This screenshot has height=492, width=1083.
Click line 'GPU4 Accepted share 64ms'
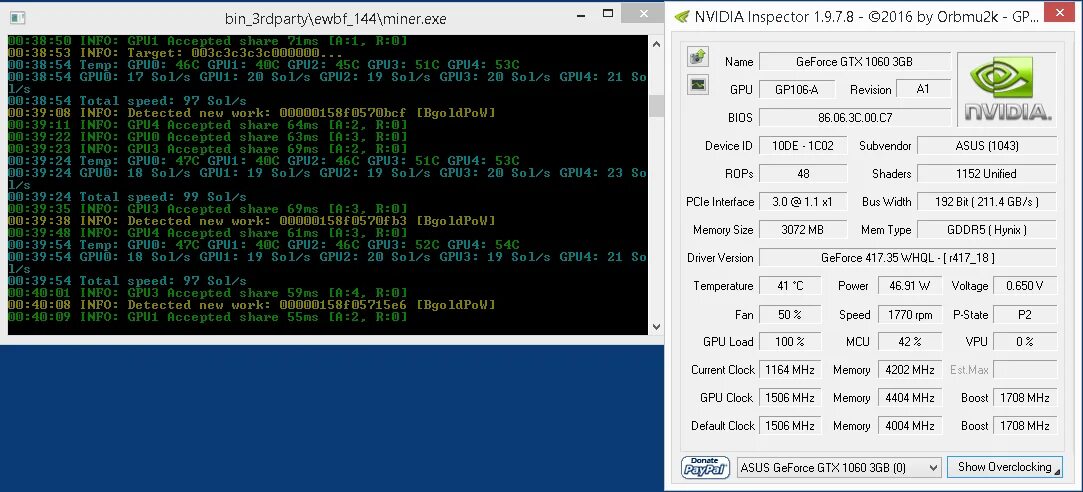(x=207, y=125)
